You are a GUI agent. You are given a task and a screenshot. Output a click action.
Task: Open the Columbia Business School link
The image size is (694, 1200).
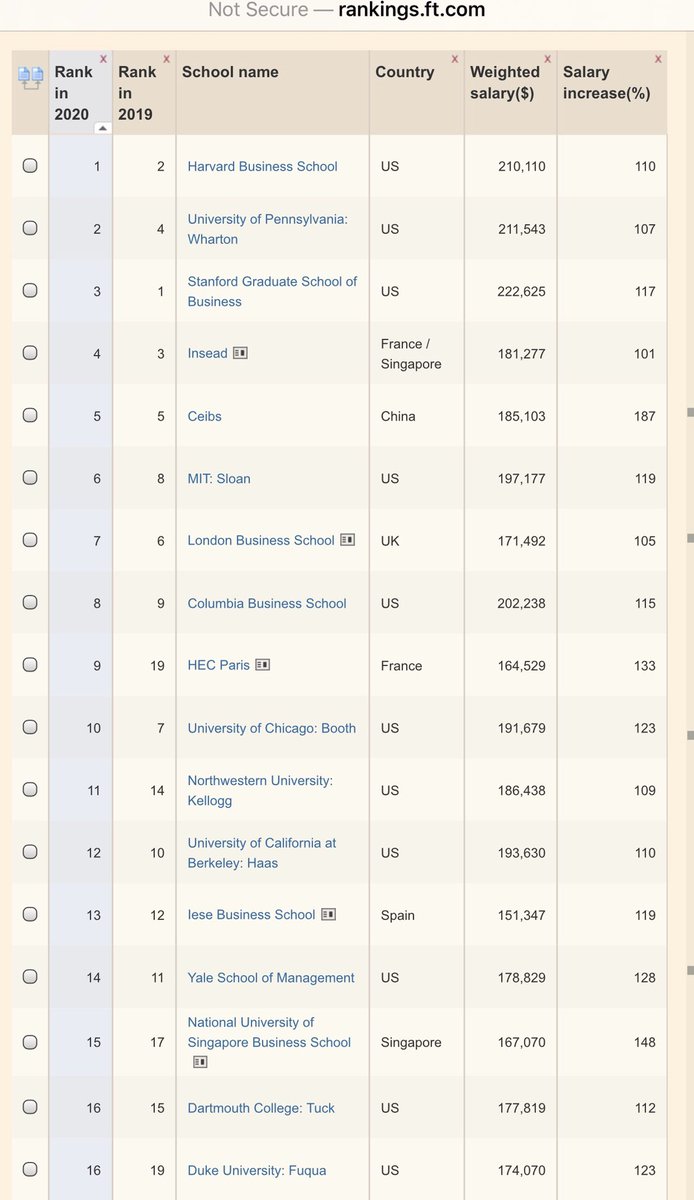coord(267,603)
